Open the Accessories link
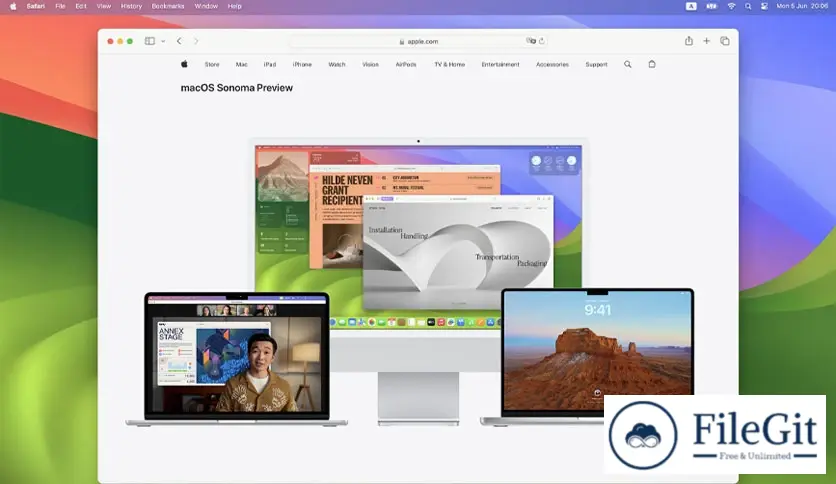Screen dimensions: 836x484 [552, 64]
